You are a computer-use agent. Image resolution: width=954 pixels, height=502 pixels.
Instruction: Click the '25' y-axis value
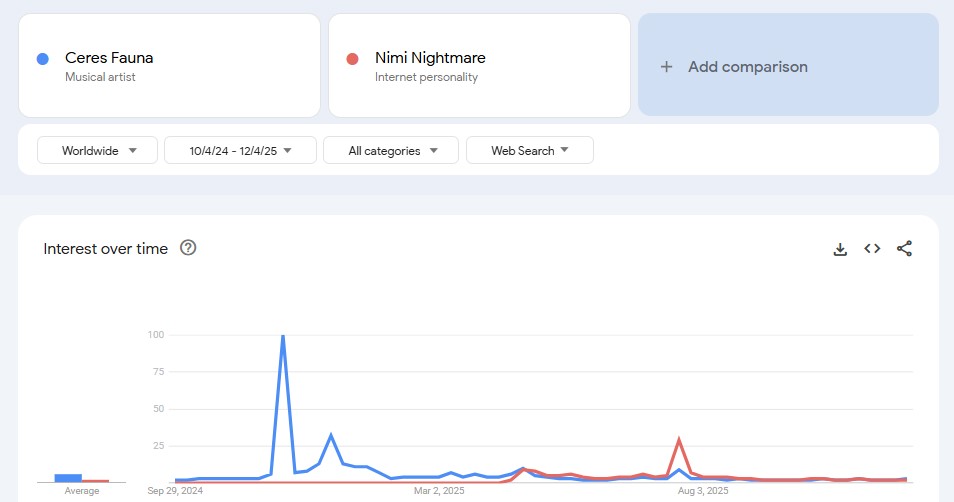(x=159, y=446)
